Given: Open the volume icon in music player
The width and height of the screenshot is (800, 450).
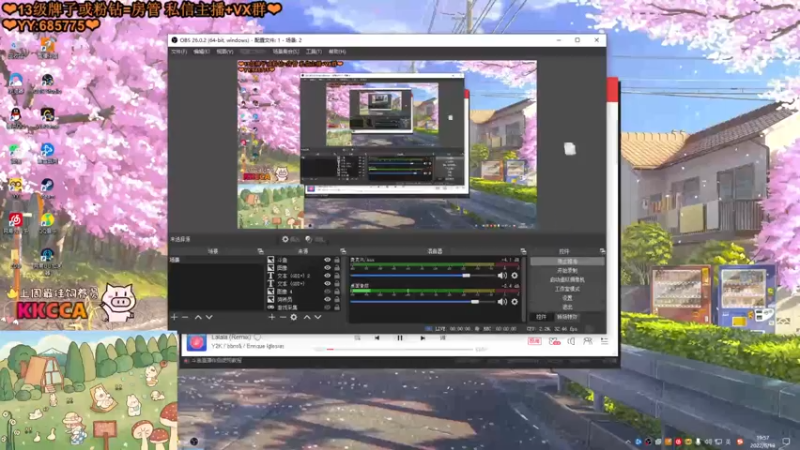Looking at the screenshot, I should [x=571, y=341].
